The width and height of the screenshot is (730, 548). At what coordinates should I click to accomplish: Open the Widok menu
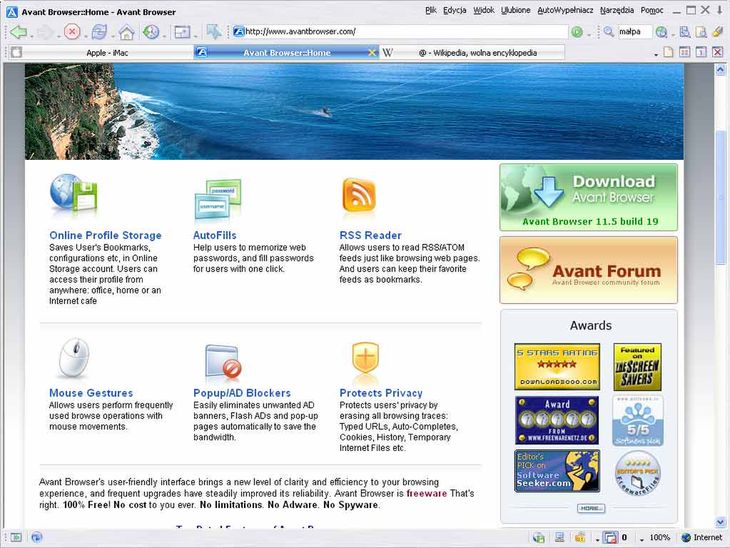point(484,10)
